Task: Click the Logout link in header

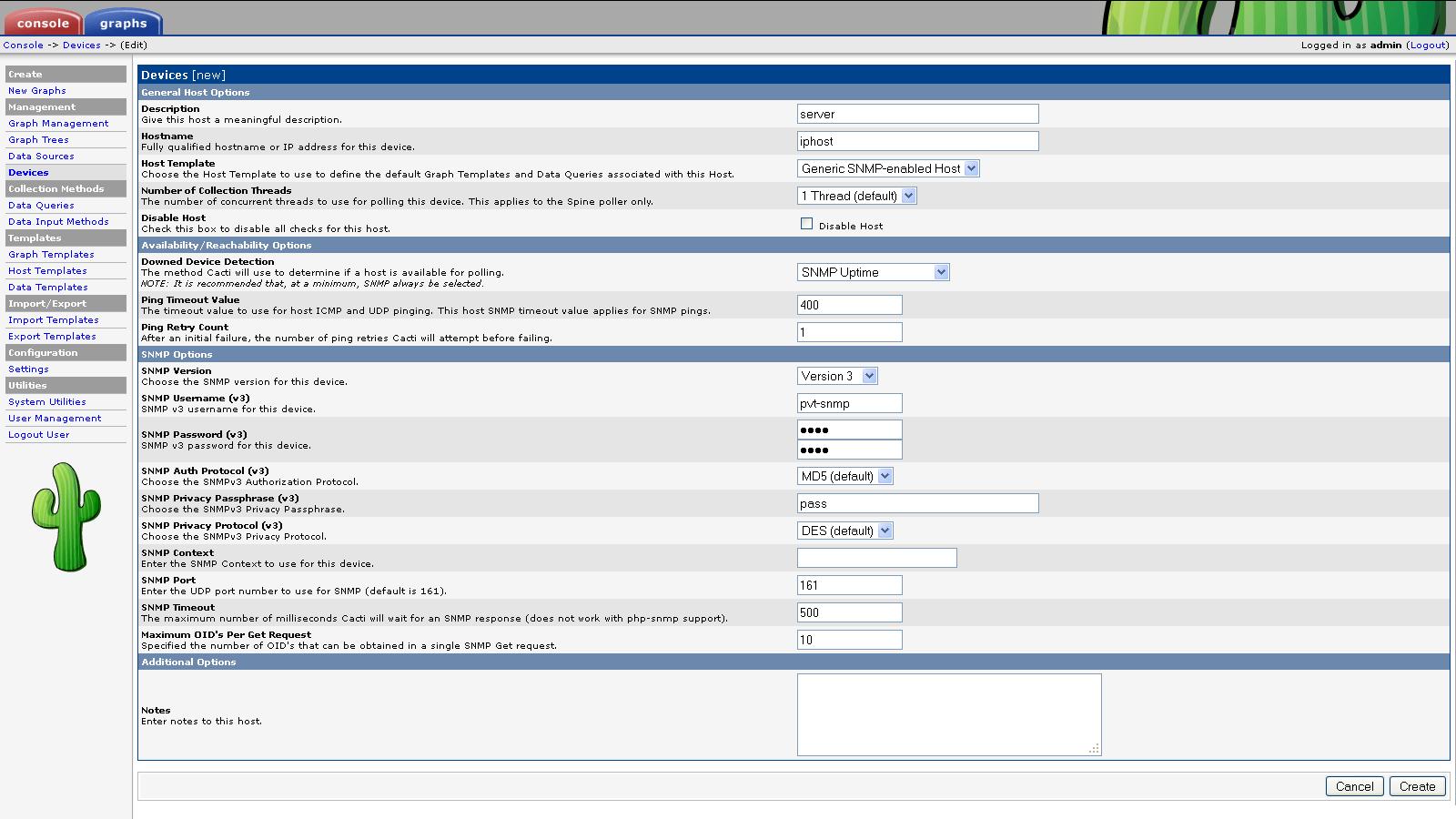Action: pyautogui.click(x=1428, y=45)
